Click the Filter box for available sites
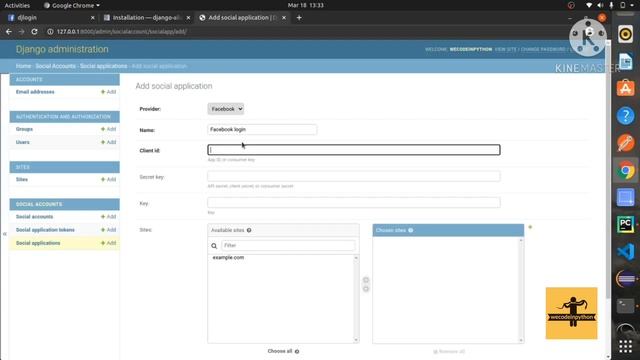The height and width of the screenshot is (360, 640). pyautogui.click(x=288, y=245)
